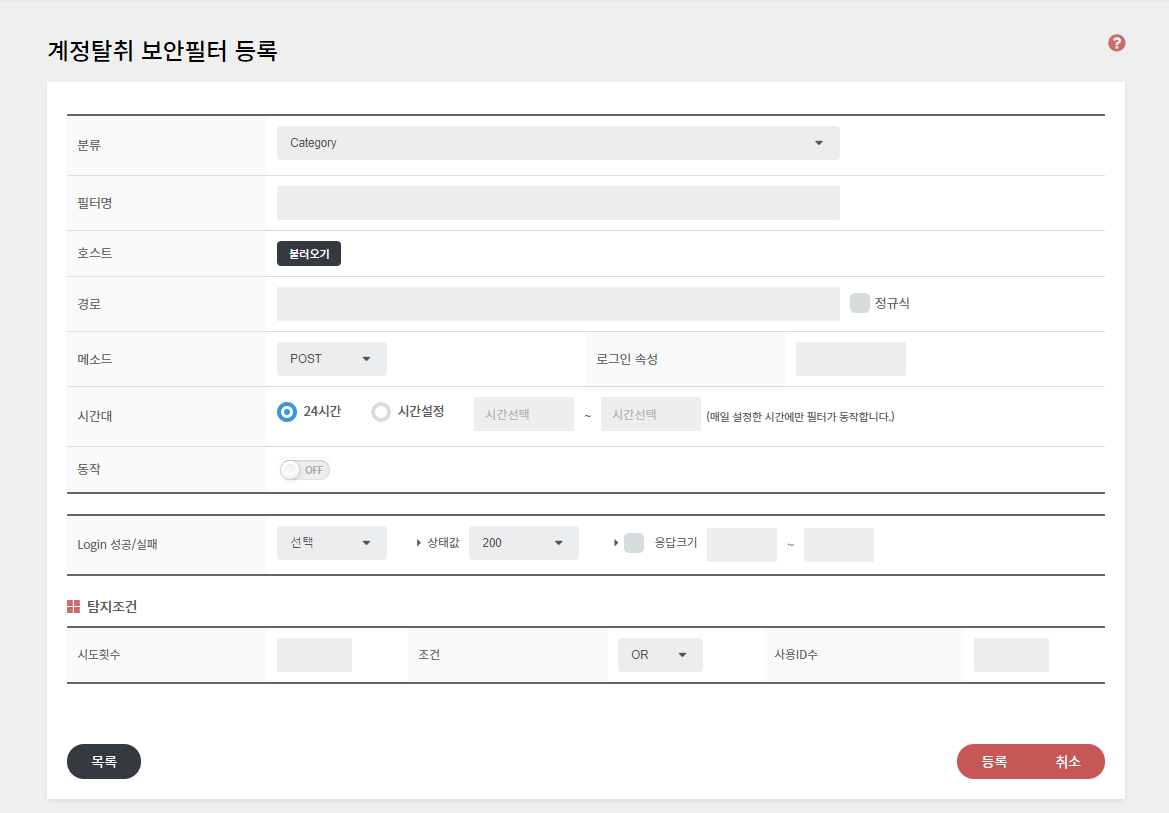Image resolution: width=1169 pixels, height=813 pixels.
Task: Open the 분류 Category dropdown
Action: point(557,143)
